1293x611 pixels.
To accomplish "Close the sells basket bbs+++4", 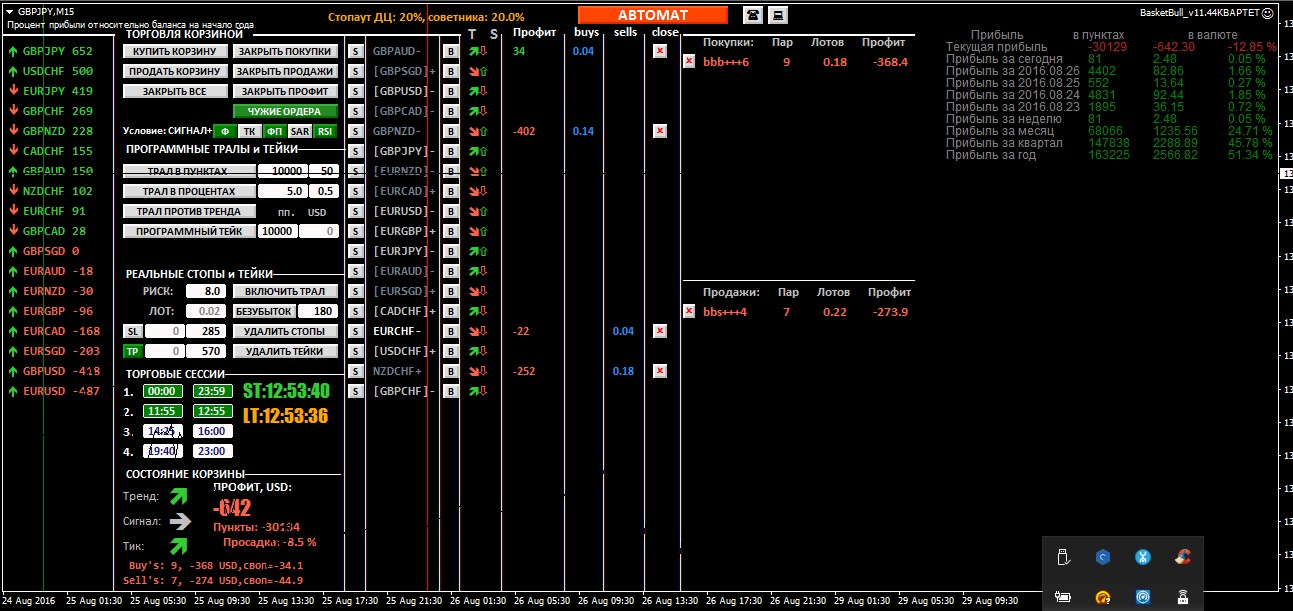I will [688, 311].
